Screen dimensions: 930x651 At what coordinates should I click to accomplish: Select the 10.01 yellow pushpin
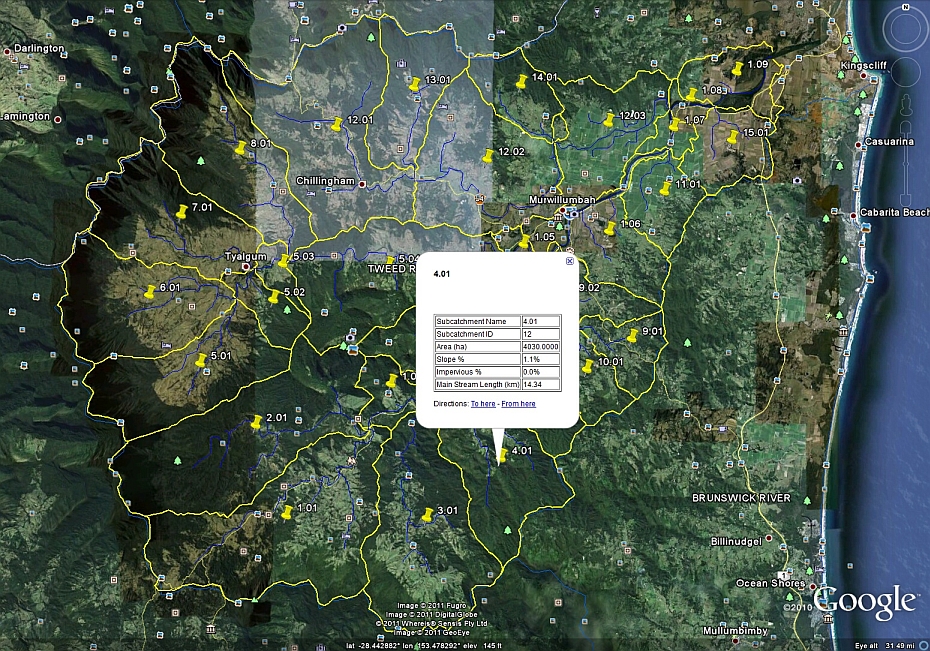587,367
